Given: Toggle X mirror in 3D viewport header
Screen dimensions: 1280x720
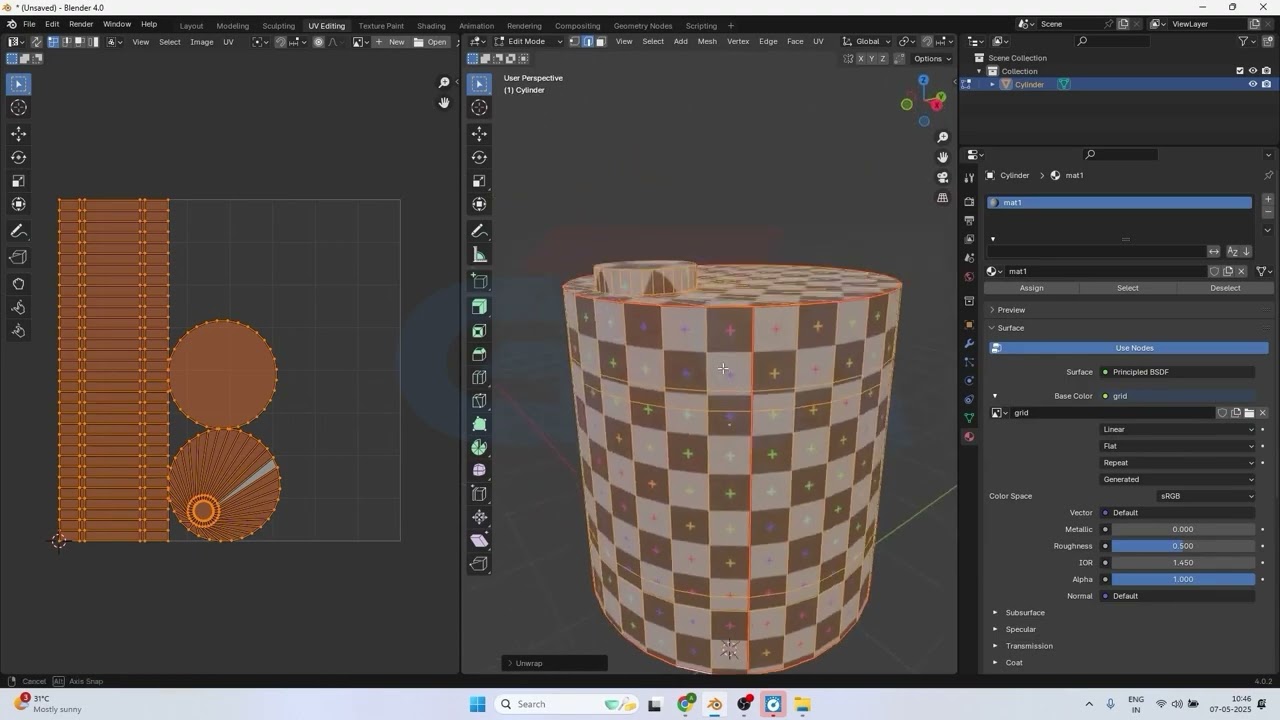Looking at the screenshot, I should 860,59.
